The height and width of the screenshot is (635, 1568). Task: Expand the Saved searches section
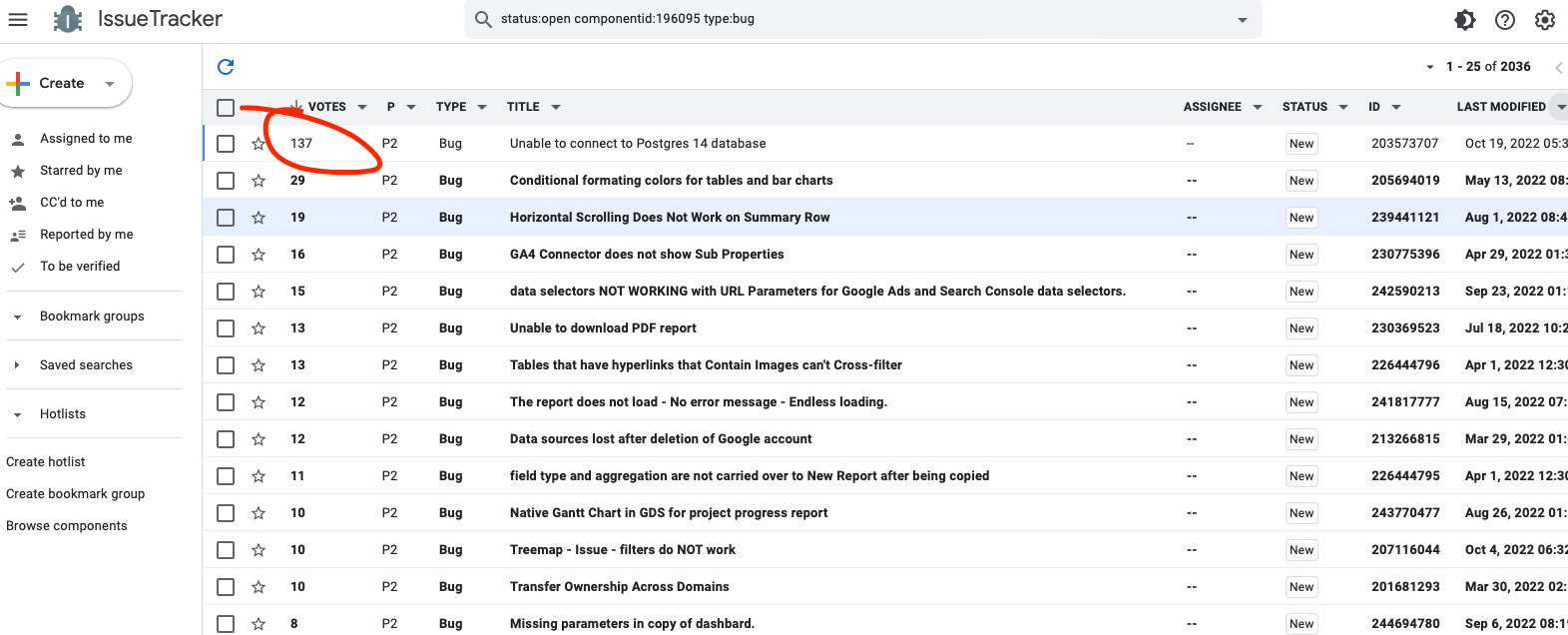[17, 365]
